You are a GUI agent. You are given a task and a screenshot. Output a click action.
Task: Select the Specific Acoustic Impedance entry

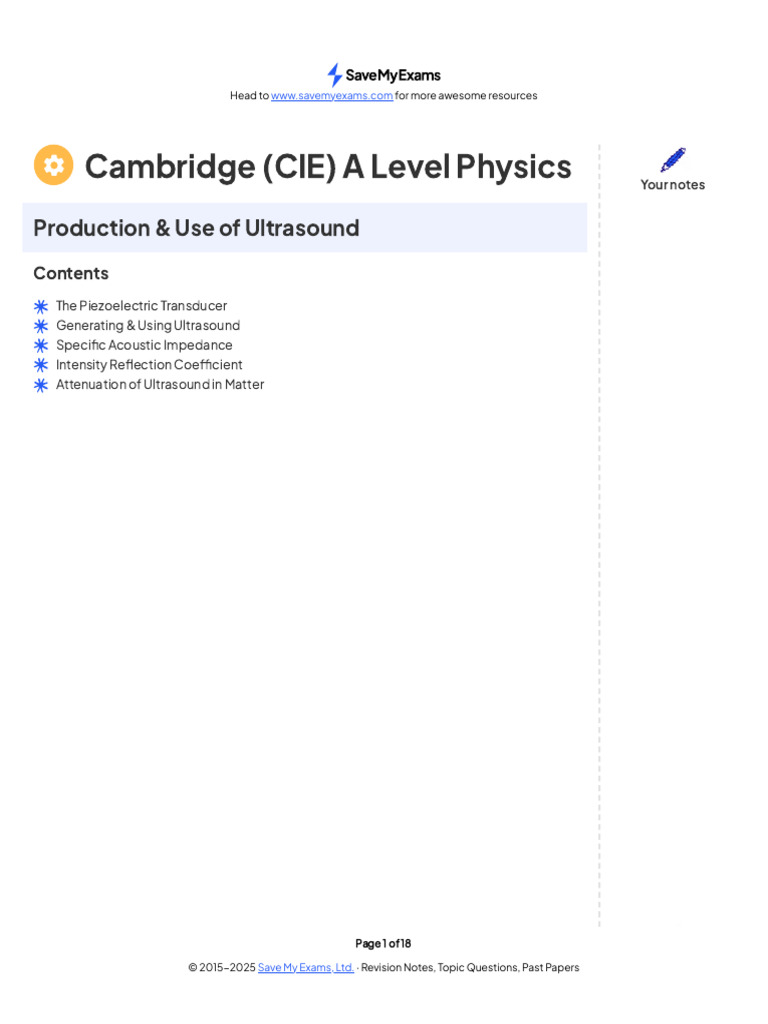144,345
